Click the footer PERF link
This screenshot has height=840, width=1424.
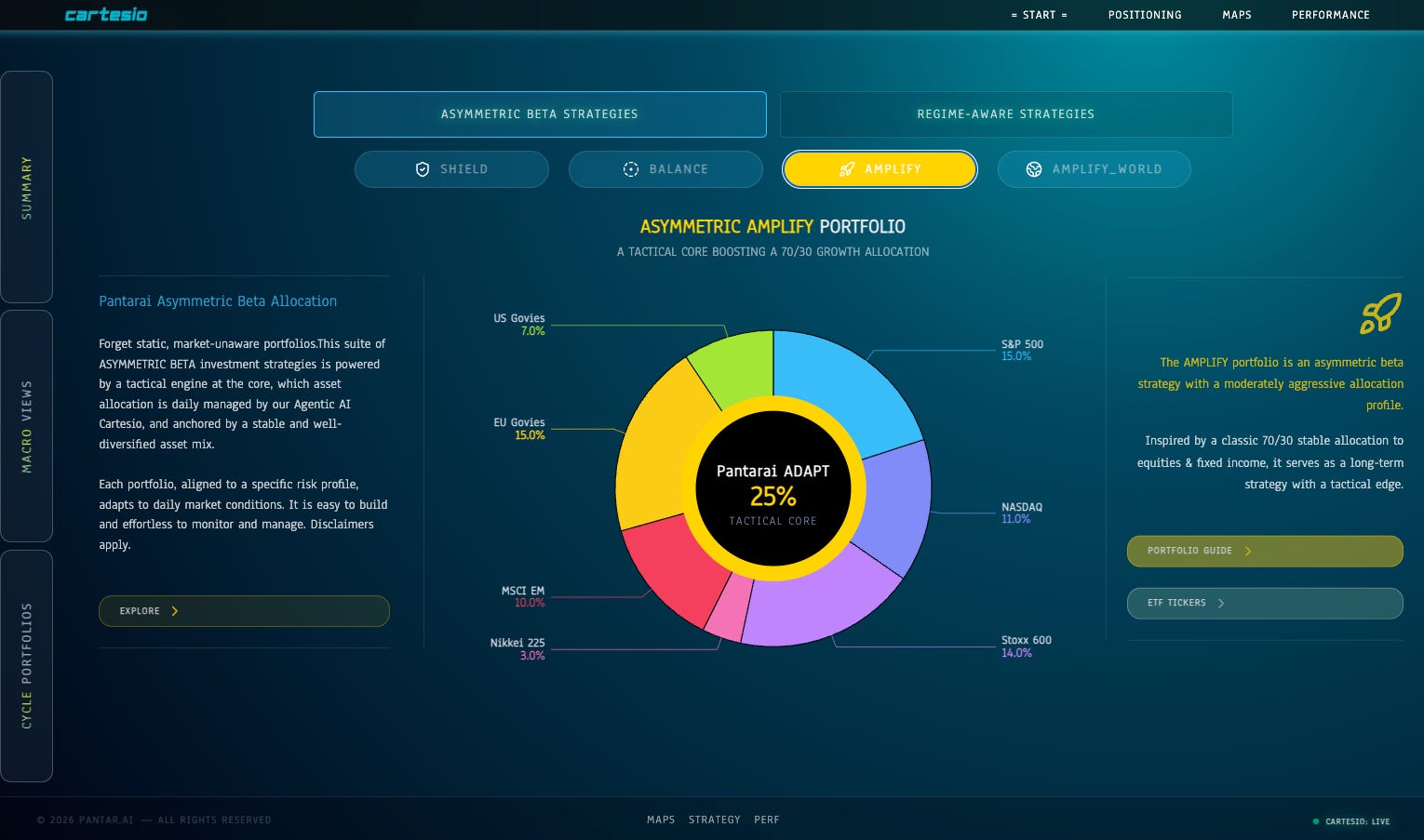(767, 820)
